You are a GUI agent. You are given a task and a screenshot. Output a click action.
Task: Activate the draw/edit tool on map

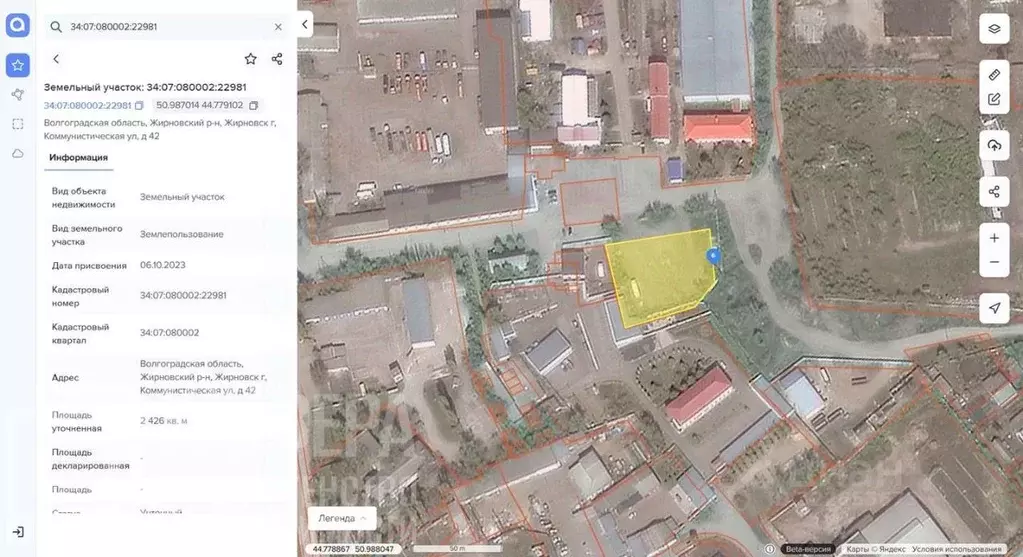[994, 99]
